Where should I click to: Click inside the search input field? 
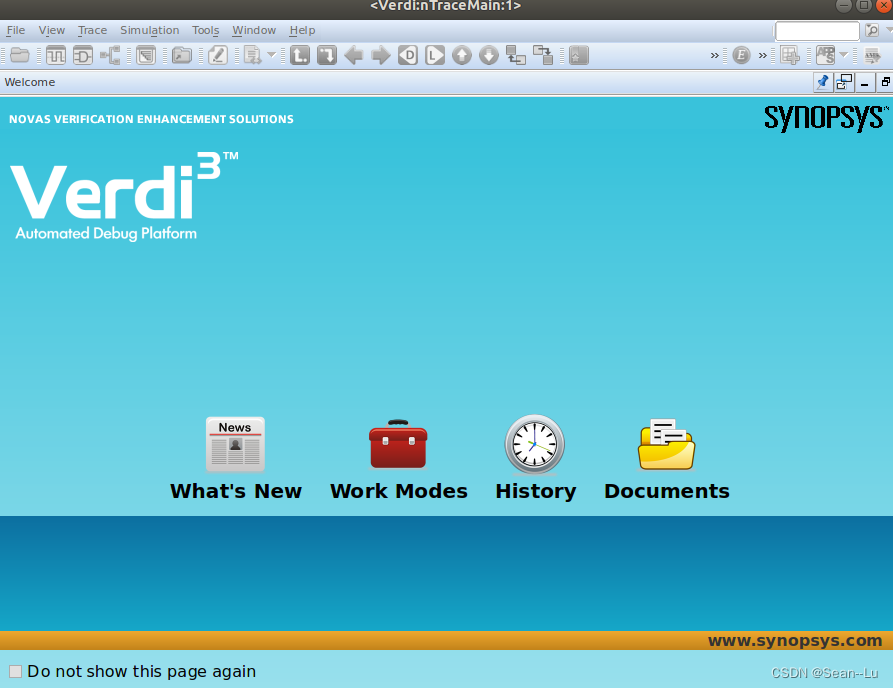pyautogui.click(x=815, y=30)
